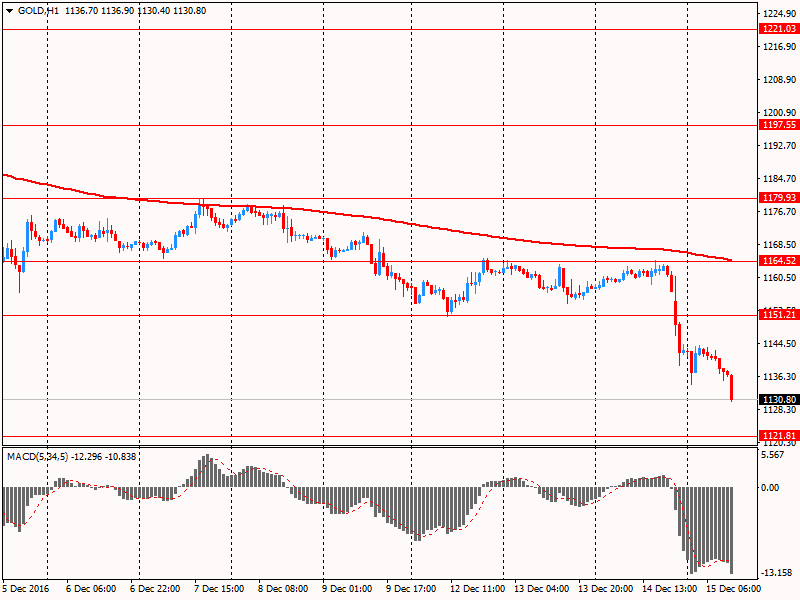Select the latest red candle at 1130.80

coord(732,388)
